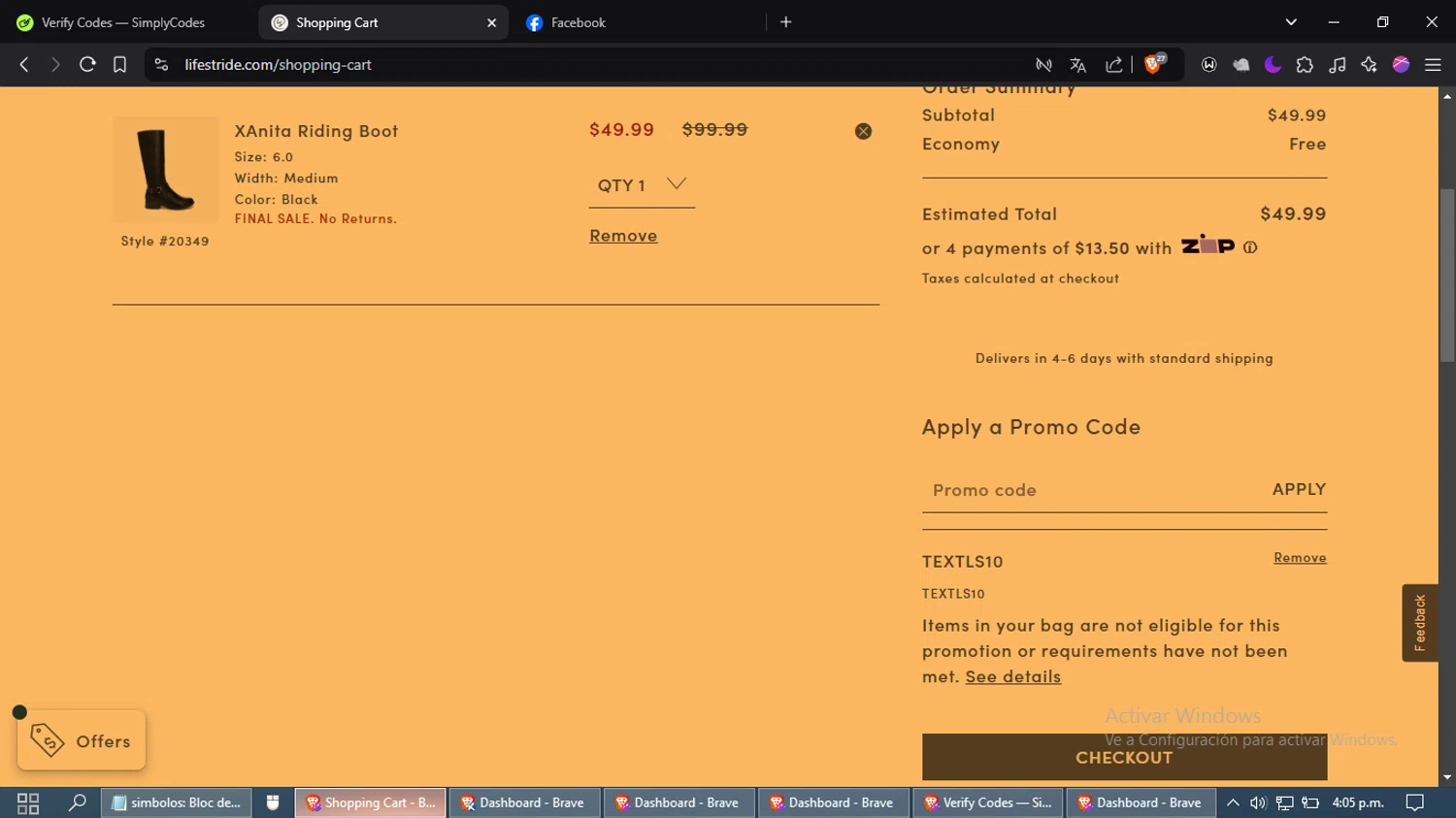1456x818 pixels.
Task: Click the browser forward arrow
Action: coord(55,65)
